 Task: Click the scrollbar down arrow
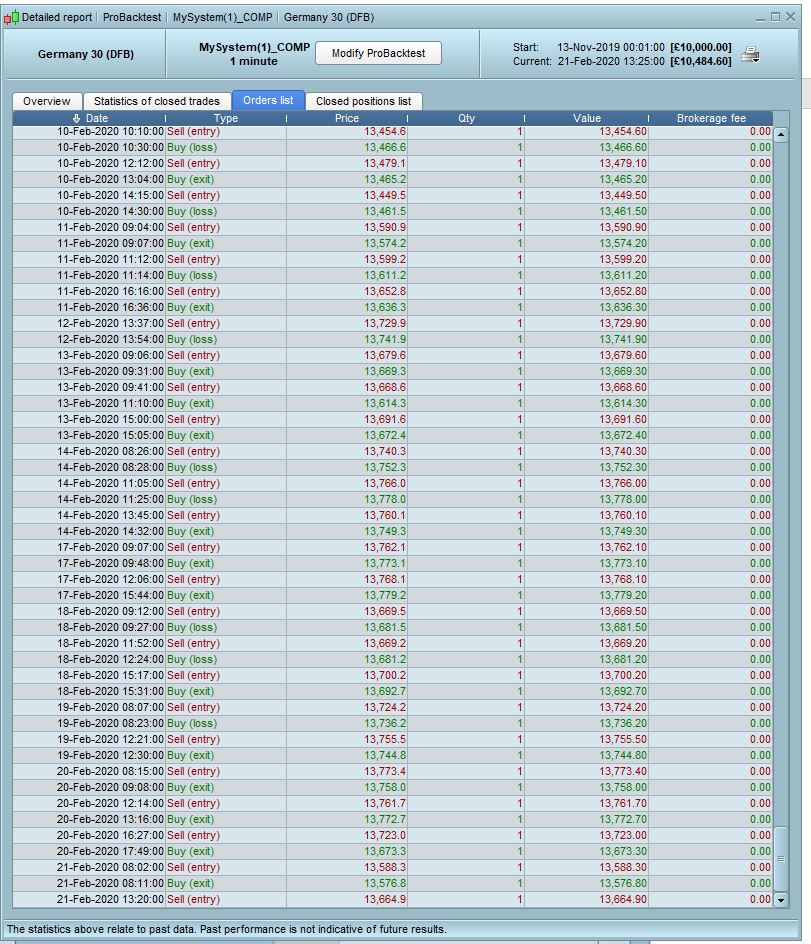click(781, 900)
